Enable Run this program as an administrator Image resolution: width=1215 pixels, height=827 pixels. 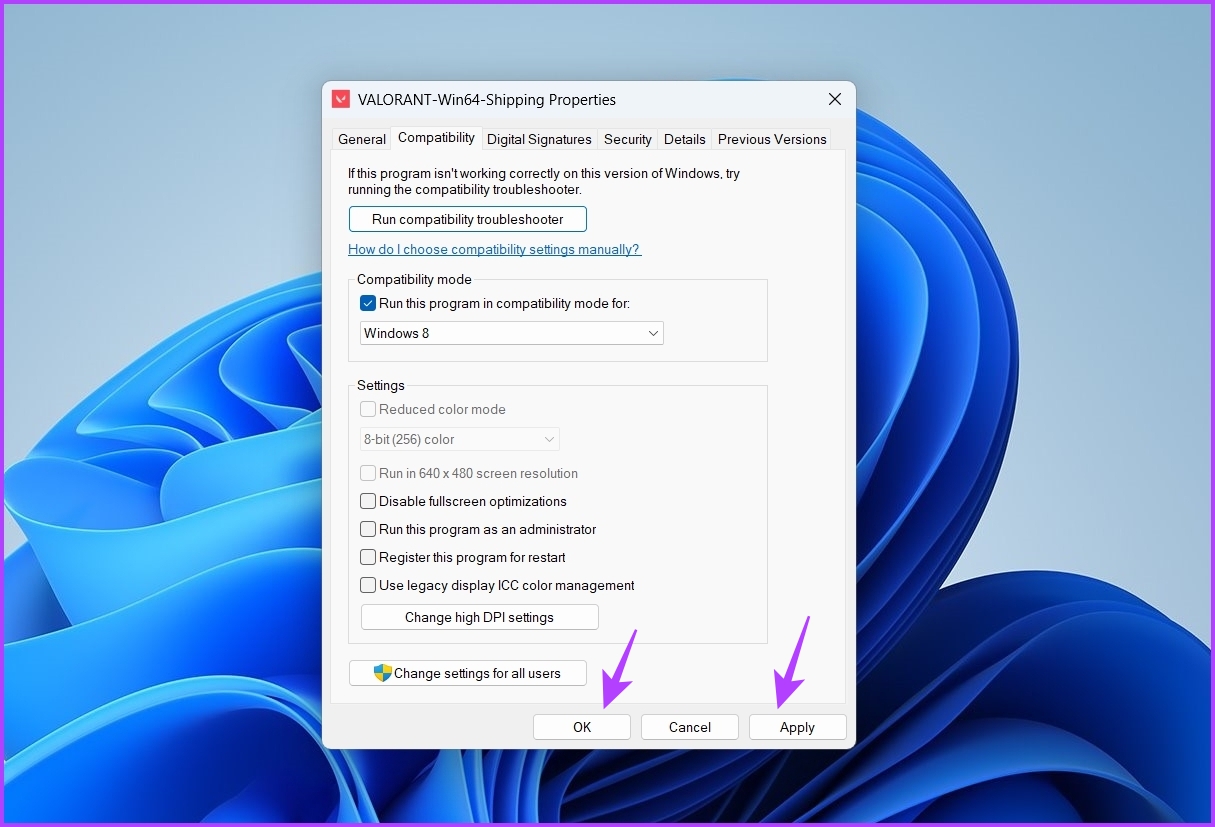point(368,529)
